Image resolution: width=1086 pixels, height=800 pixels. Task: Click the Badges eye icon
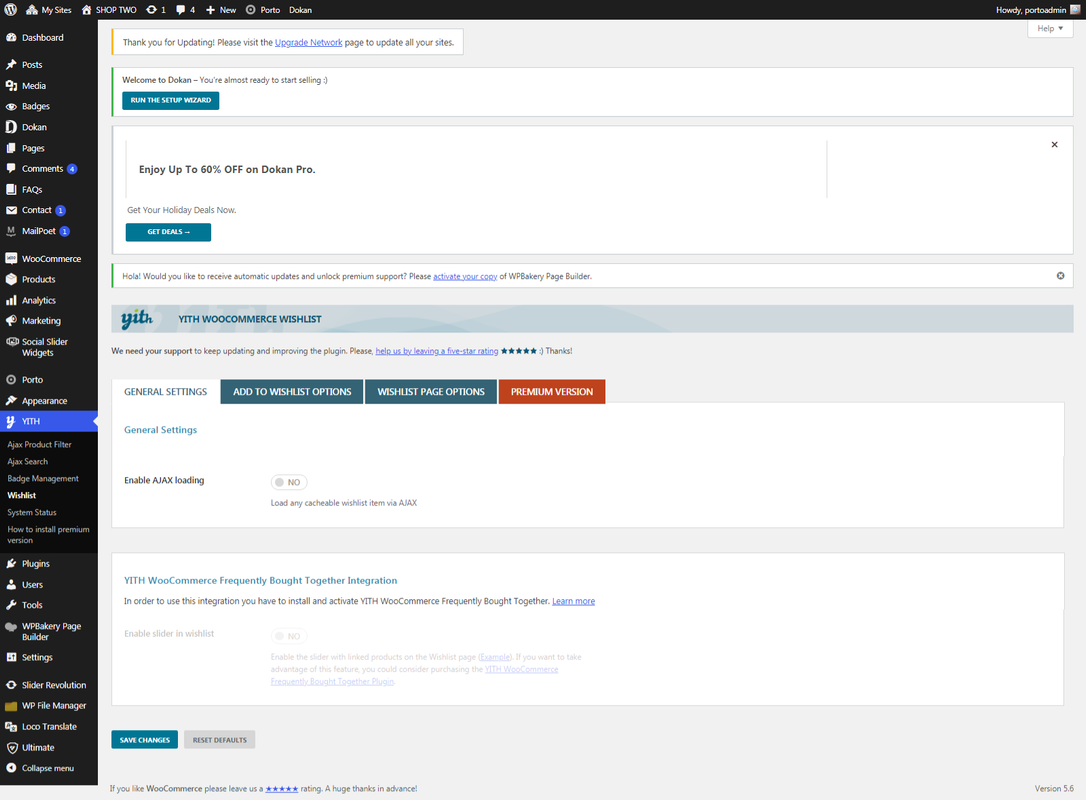(x=11, y=106)
